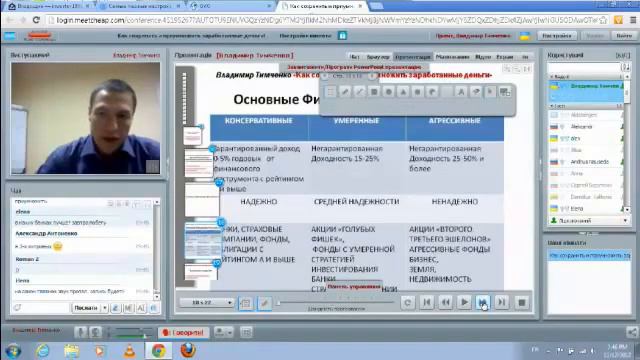Screen dimensions: 640x360
Task: Select the fourth slide thumbnail in sidebar
Action: tap(203, 241)
